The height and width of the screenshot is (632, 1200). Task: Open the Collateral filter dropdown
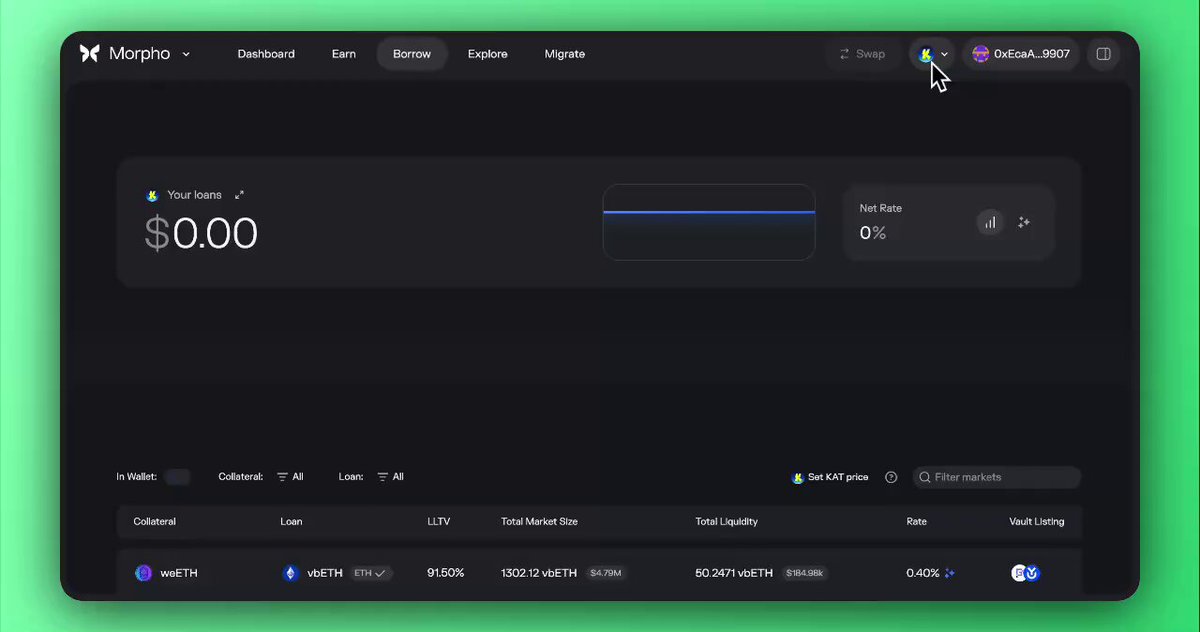click(290, 477)
